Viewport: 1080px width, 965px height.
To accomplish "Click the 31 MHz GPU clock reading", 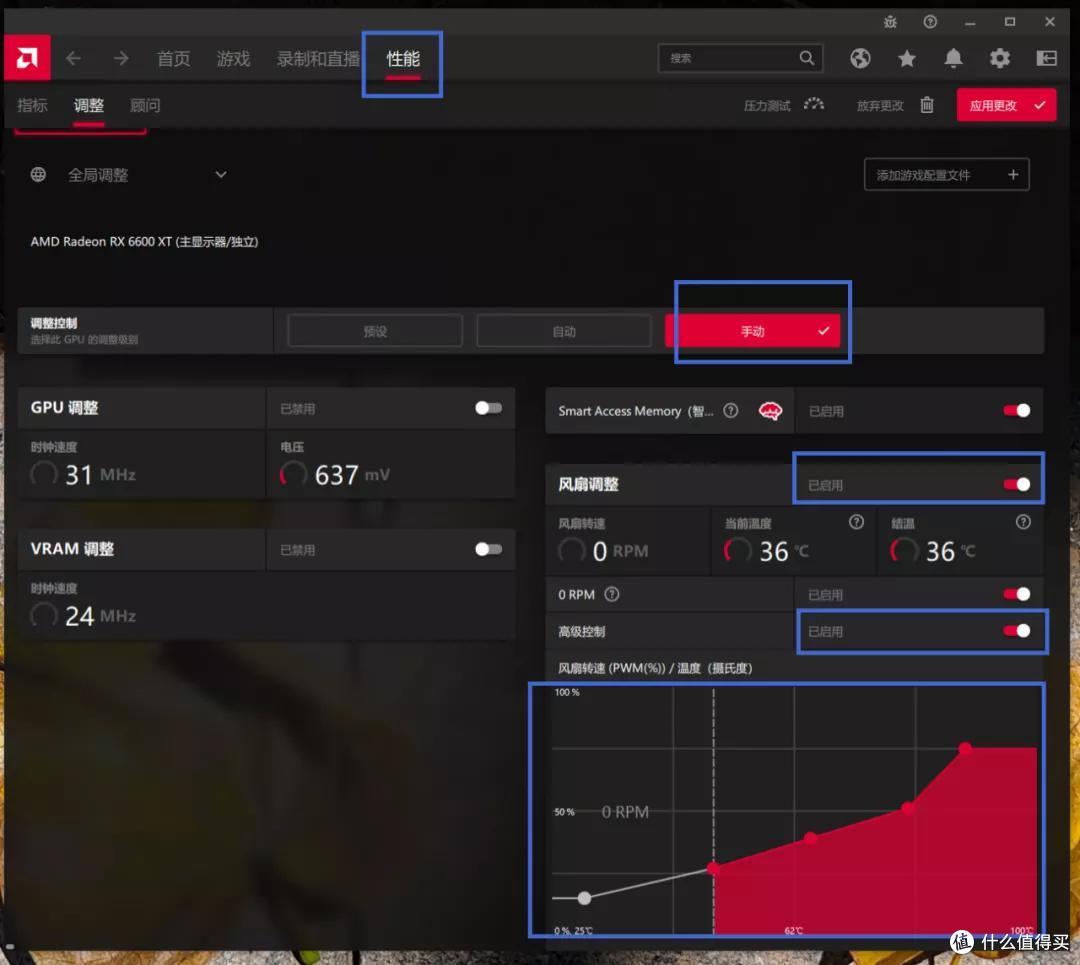I will click(100, 475).
